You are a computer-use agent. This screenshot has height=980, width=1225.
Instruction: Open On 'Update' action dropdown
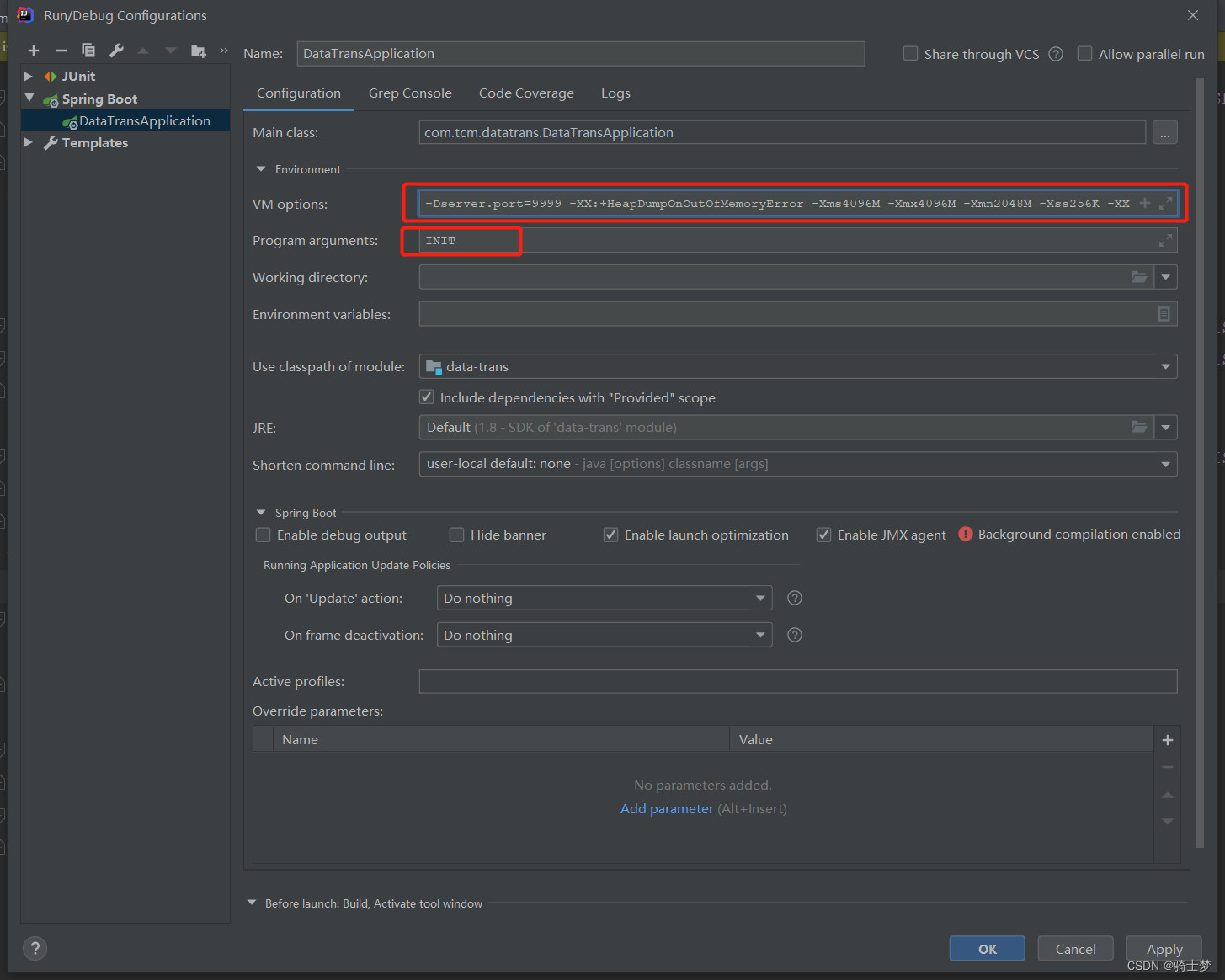760,598
